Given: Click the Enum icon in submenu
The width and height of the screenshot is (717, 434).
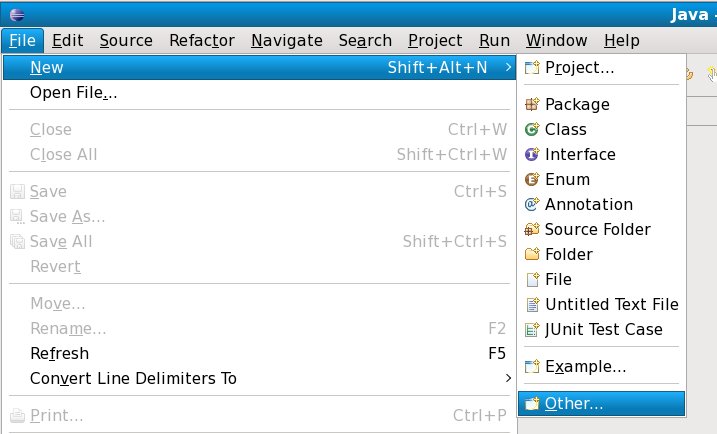Looking at the screenshot, I should coord(532,179).
